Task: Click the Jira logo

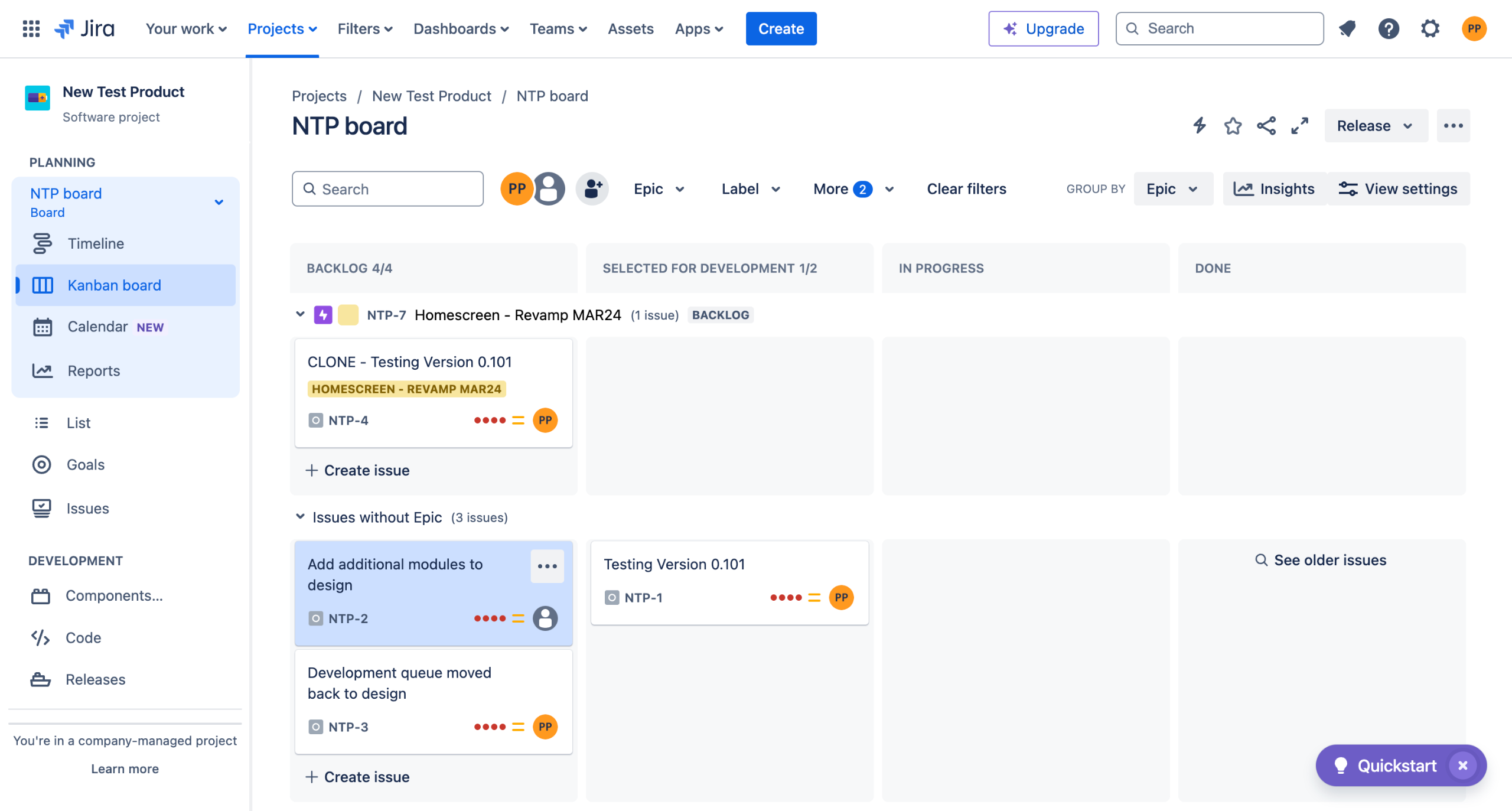Action: (84, 28)
